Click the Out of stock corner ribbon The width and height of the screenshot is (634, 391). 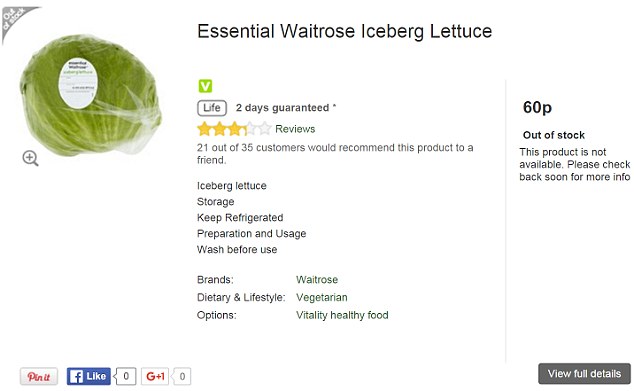16,20
